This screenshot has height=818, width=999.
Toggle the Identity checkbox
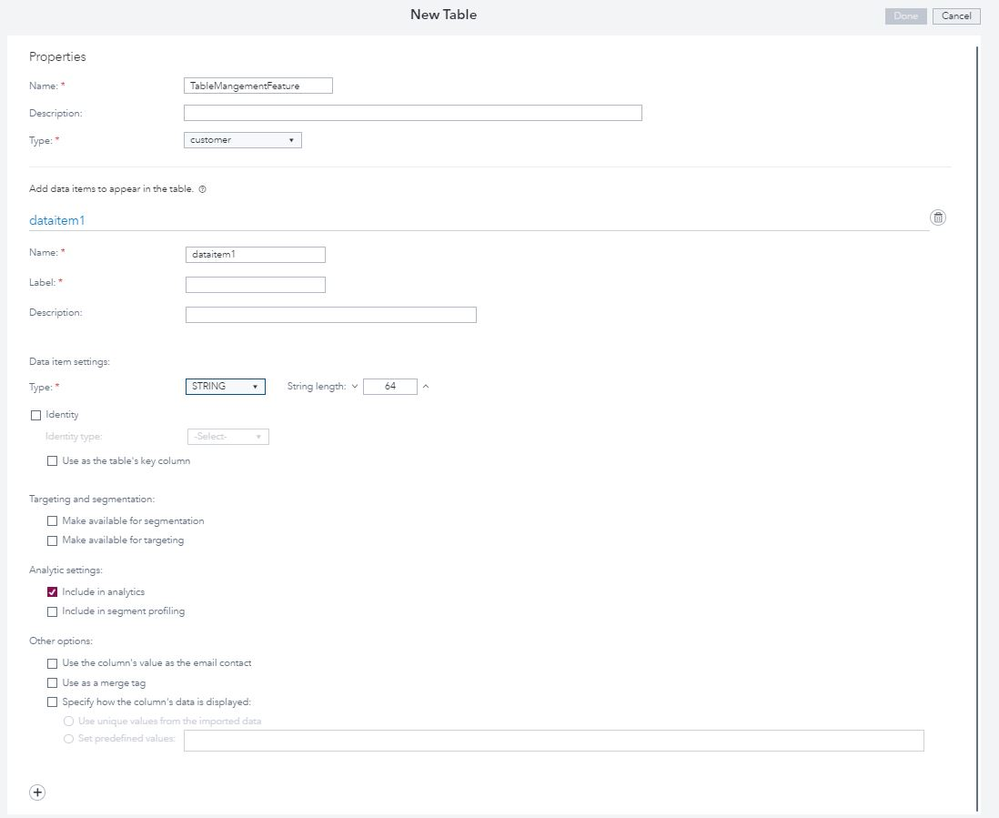click(36, 415)
